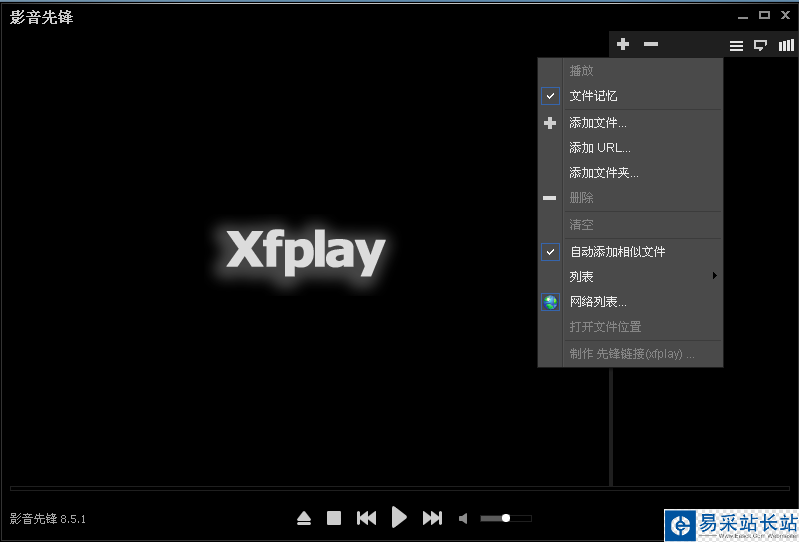This screenshot has width=799, height=542.
Task: Click the volume slider handle
Action: click(506, 518)
